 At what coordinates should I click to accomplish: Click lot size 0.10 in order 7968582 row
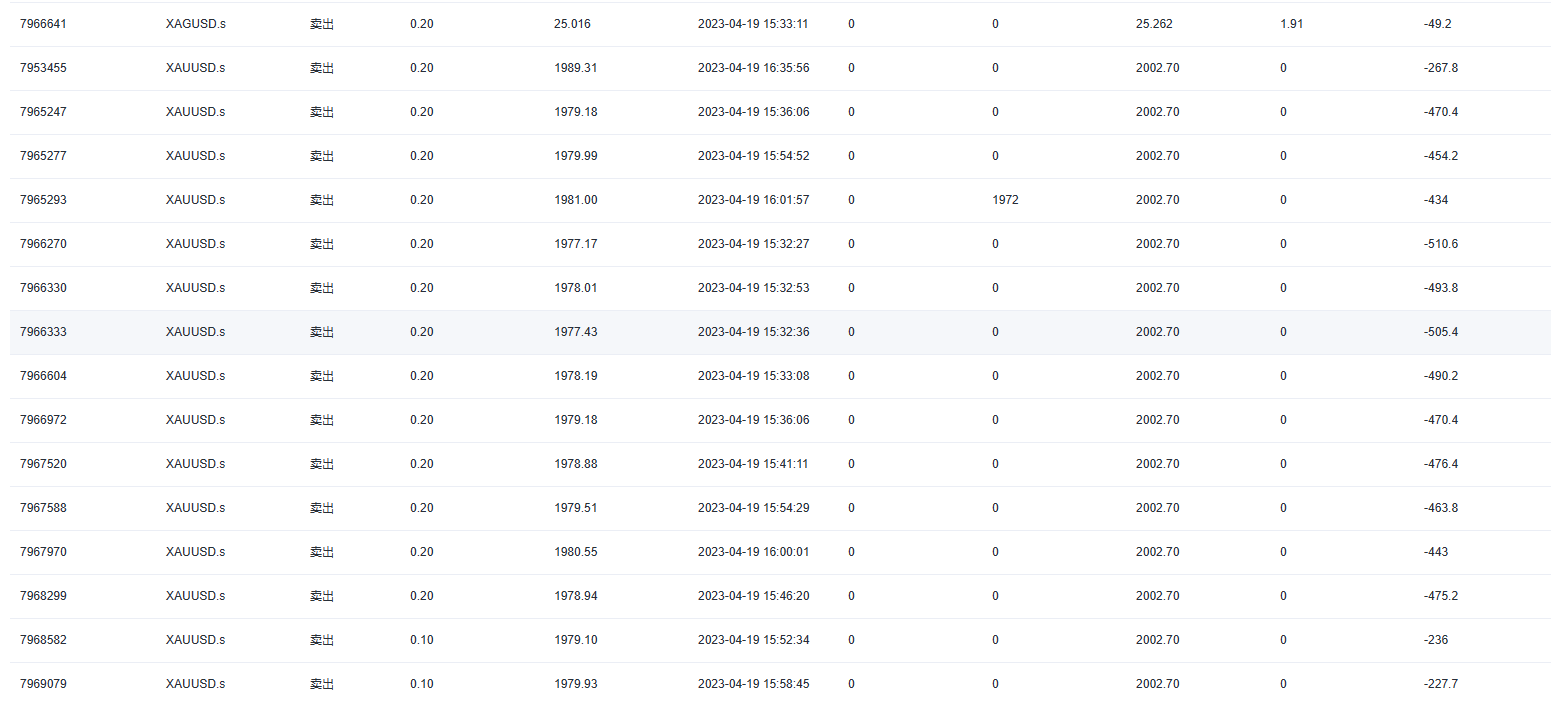[422, 640]
